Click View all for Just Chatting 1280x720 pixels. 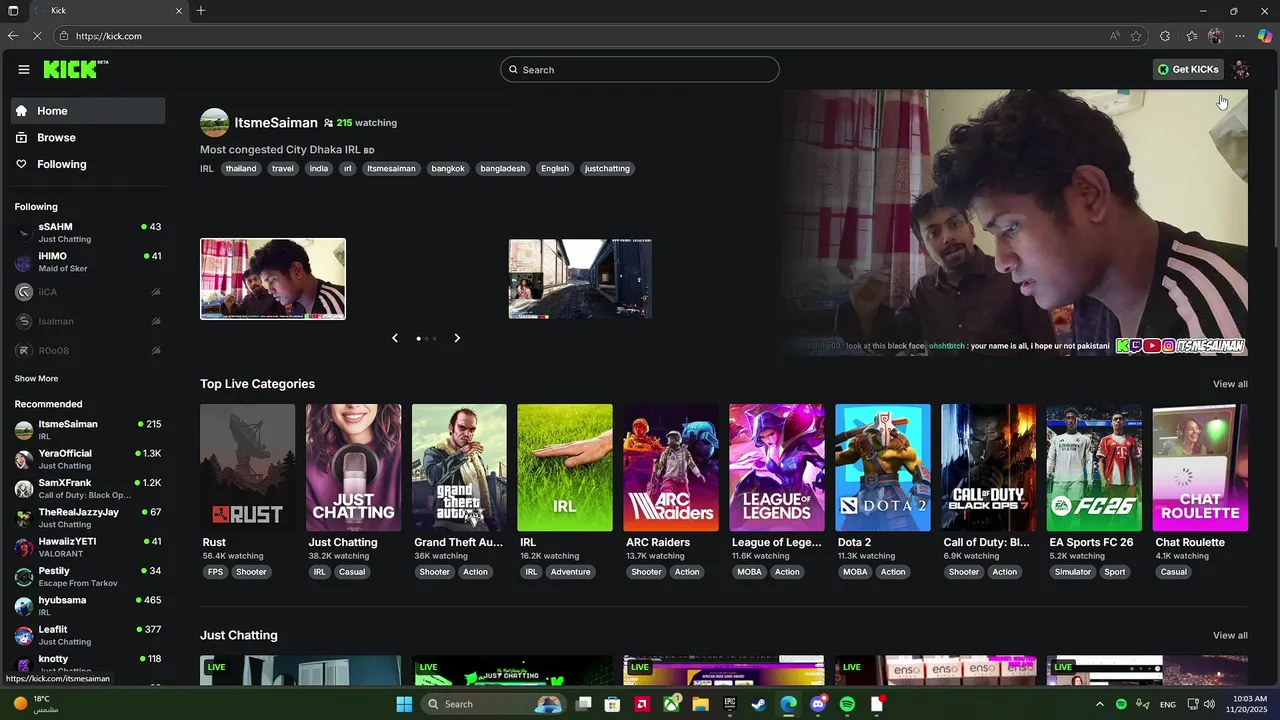tap(1230, 635)
